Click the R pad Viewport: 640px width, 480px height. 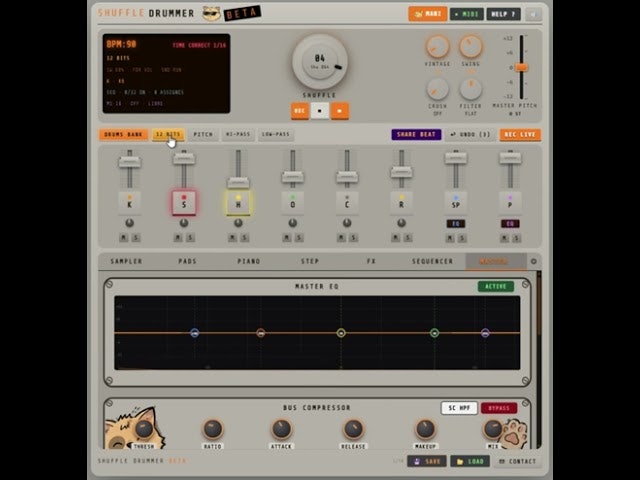[401, 202]
